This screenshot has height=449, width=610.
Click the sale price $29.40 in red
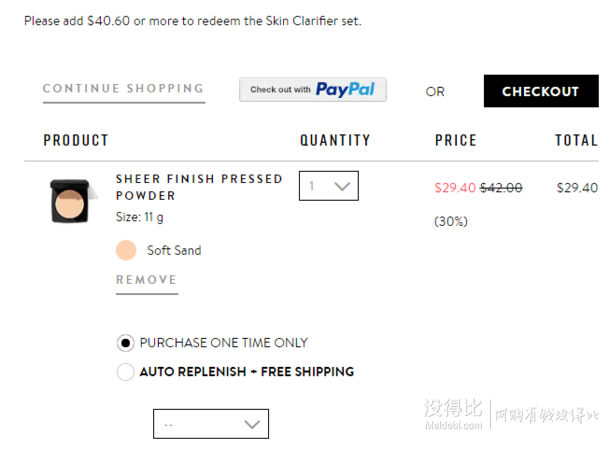coord(455,188)
